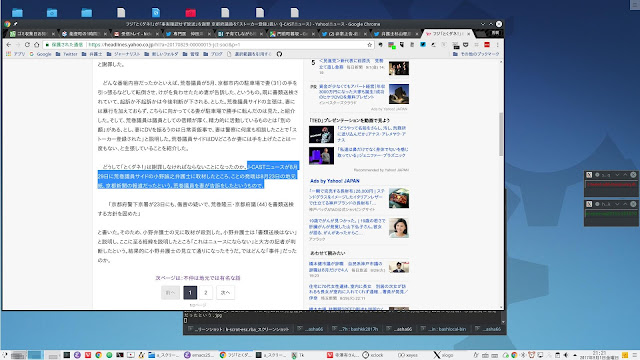
Task: Click the 前へ previous page button
Action: click(170, 292)
